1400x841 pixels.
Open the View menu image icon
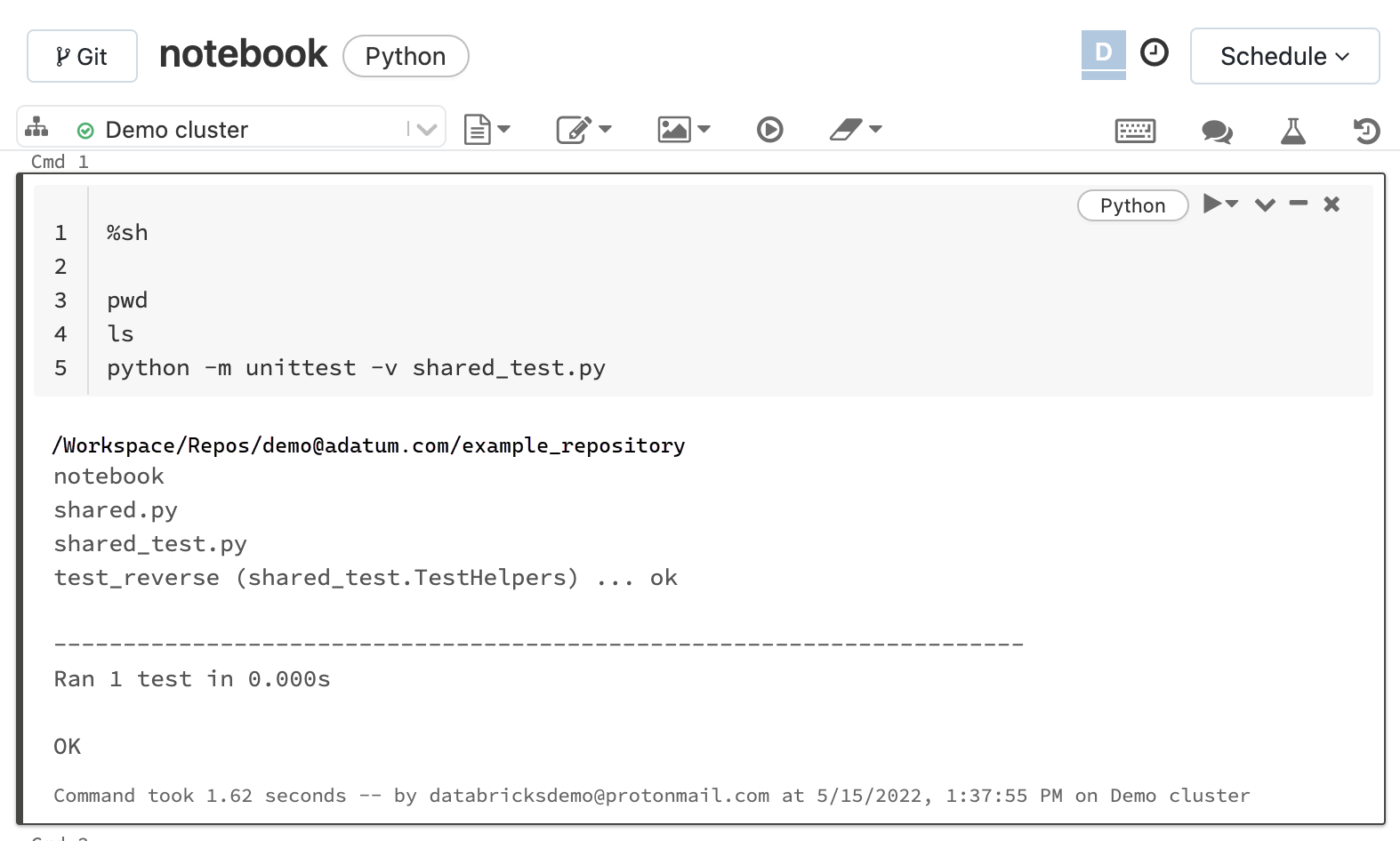coord(683,129)
